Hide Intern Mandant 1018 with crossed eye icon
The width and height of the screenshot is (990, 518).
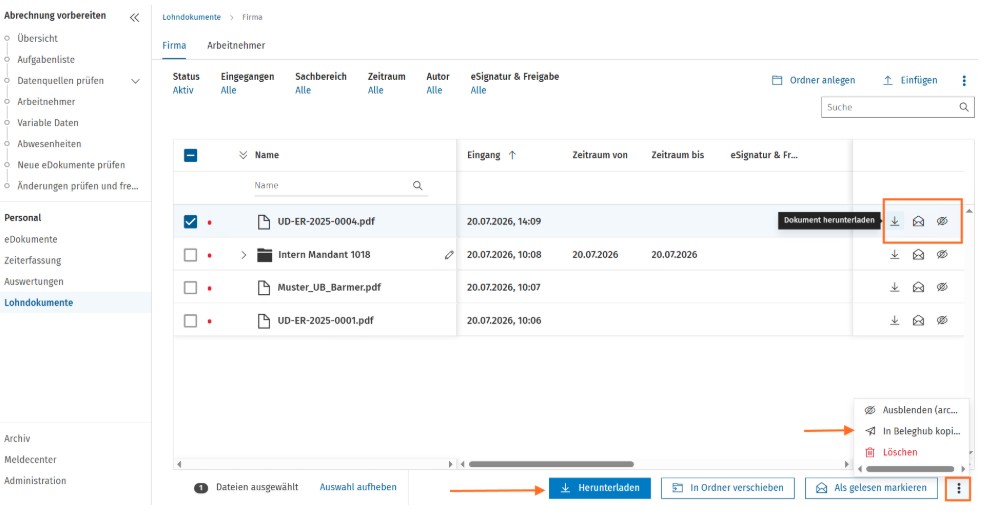click(x=942, y=255)
